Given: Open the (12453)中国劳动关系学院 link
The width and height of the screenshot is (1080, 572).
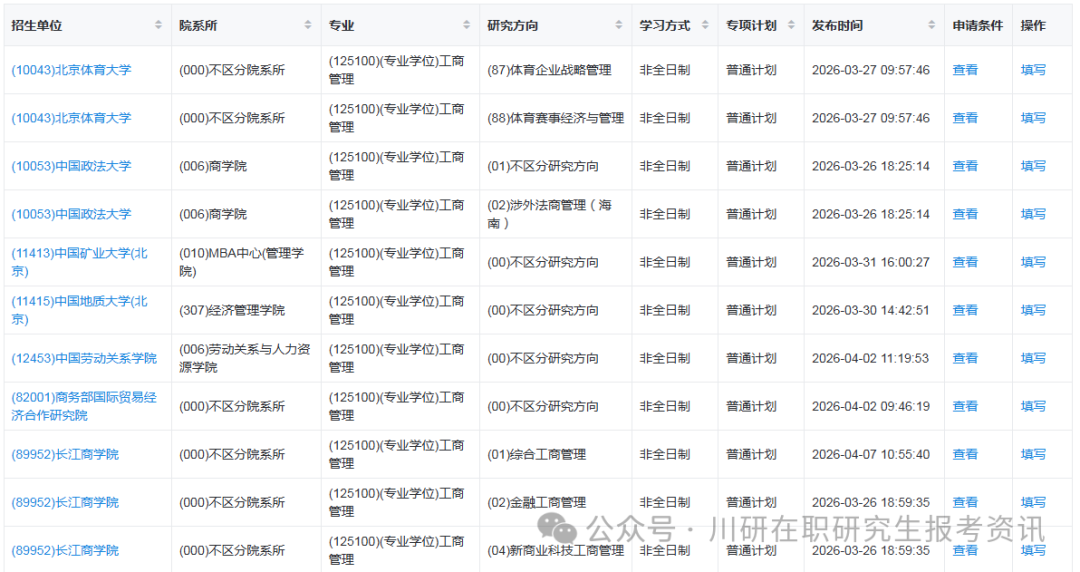Looking at the screenshot, I should point(84,358).
